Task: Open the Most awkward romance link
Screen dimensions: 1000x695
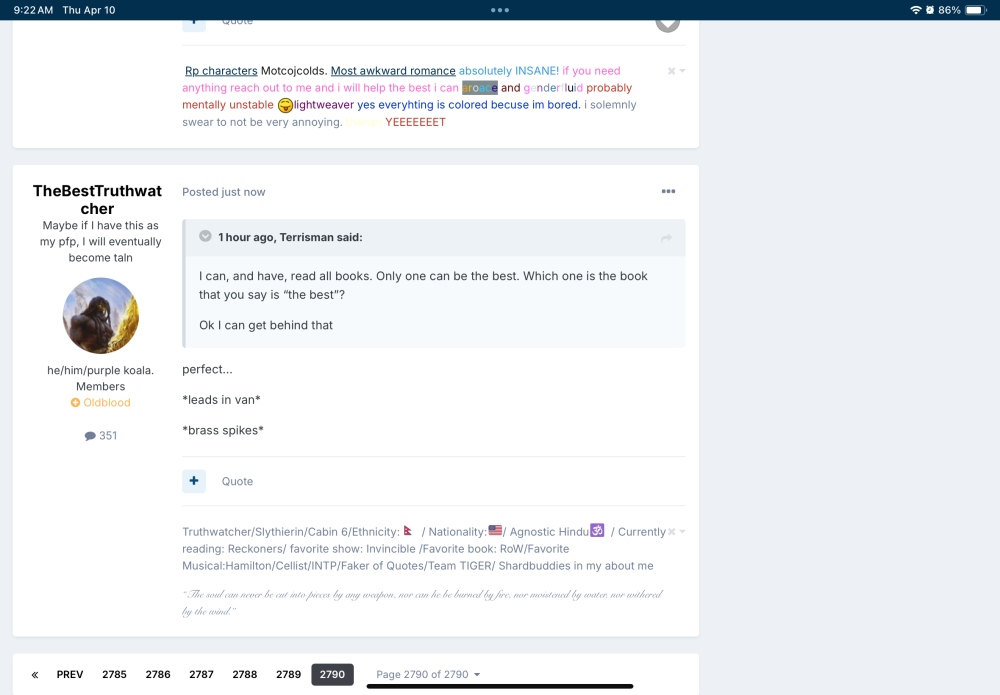Action: click(x=393, y=71)
